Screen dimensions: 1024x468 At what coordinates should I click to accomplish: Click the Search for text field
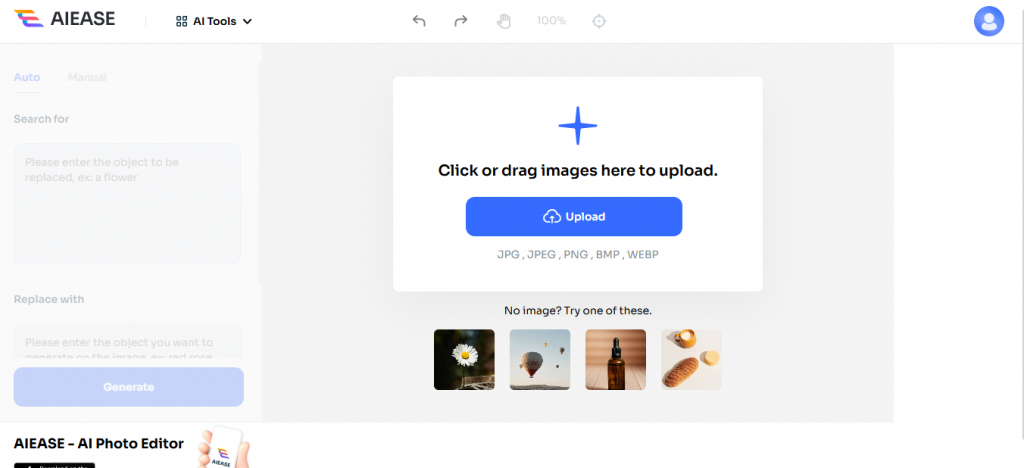tap(127, 203)
